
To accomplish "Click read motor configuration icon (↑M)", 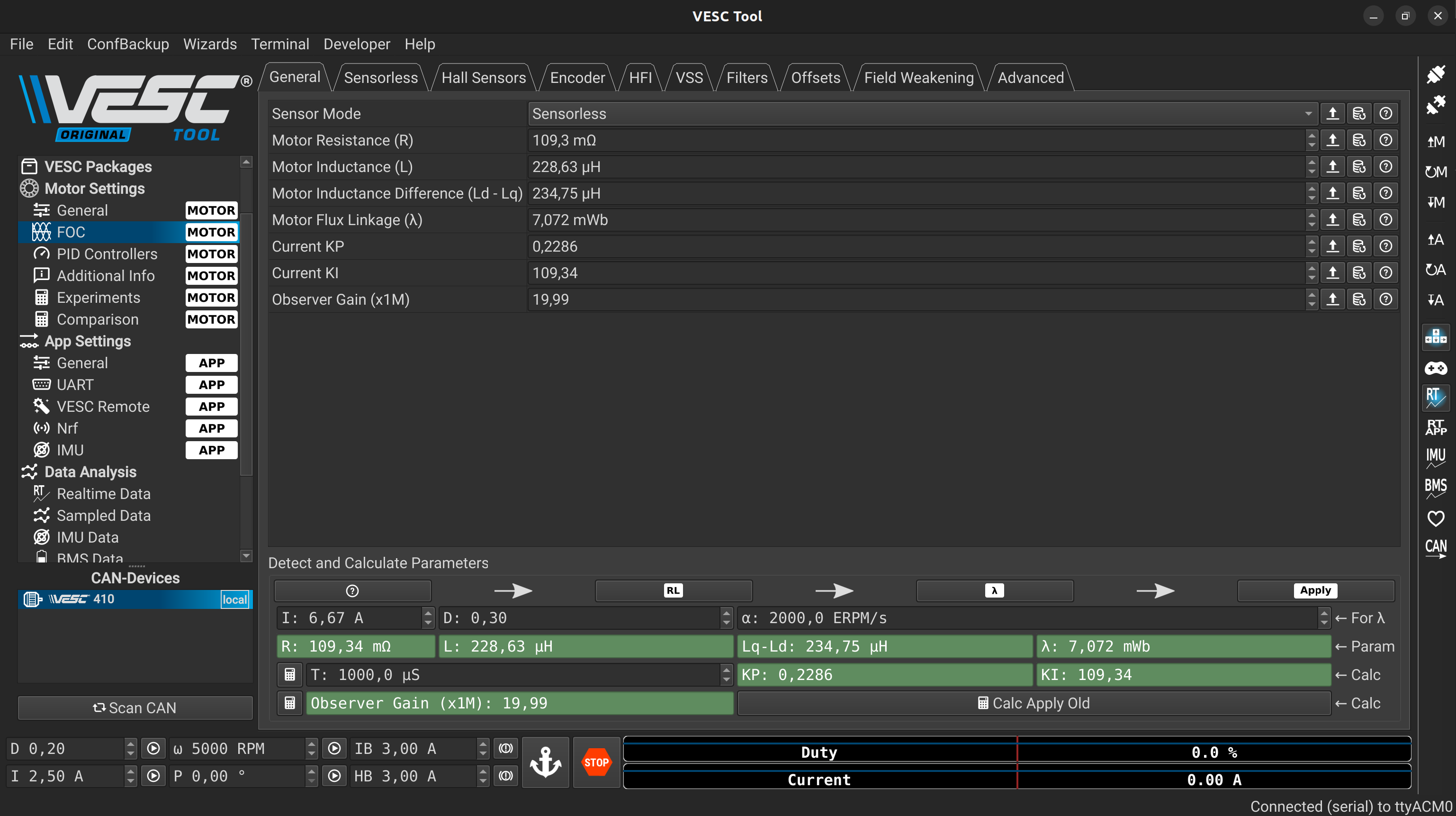I will coord(1435,141).
